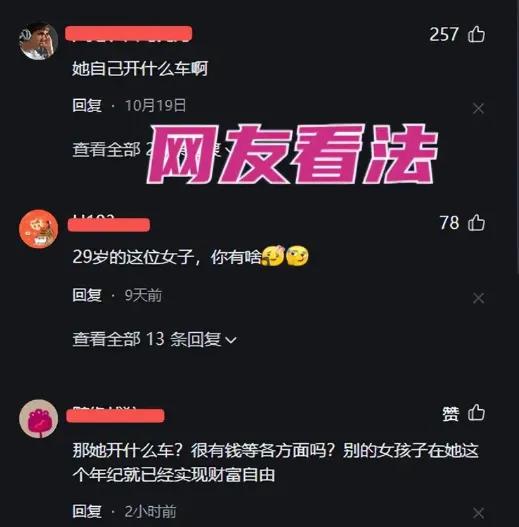This screenshot has width=519, height=527.
Task: Dismiss the 9天前 comment with X
Action: (478, 298)
